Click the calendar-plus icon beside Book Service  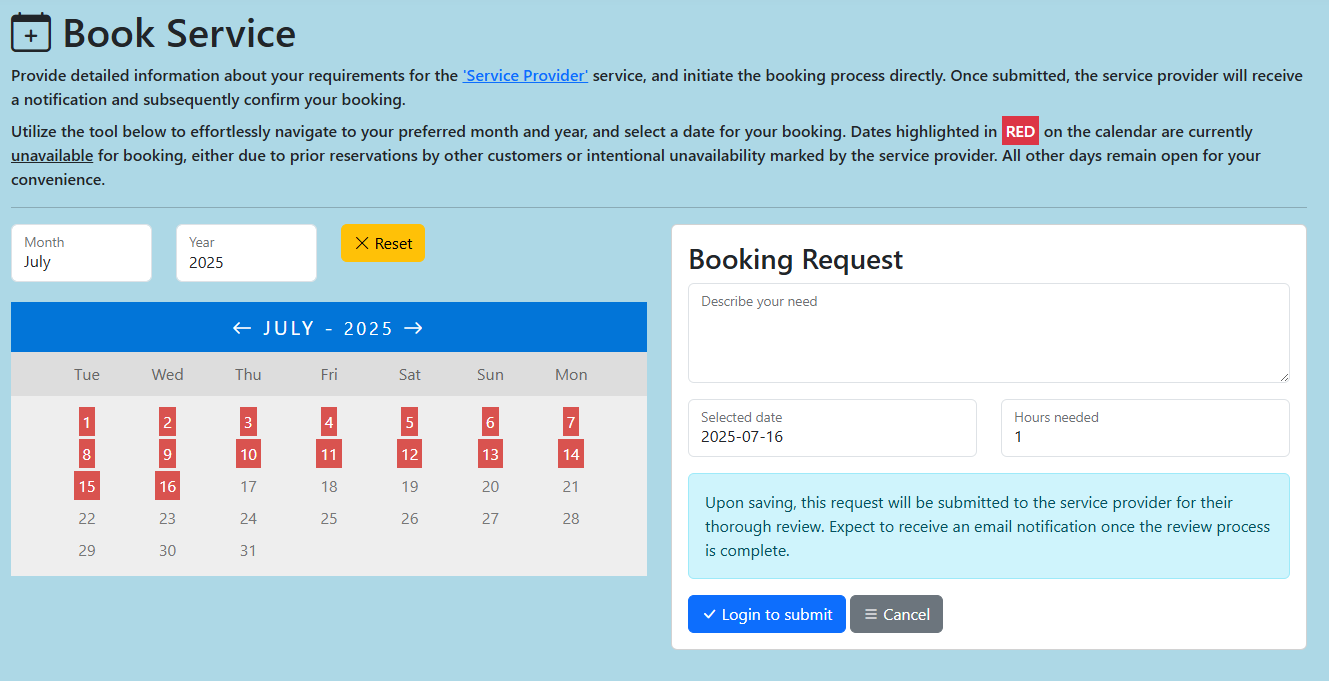[31, 33]
